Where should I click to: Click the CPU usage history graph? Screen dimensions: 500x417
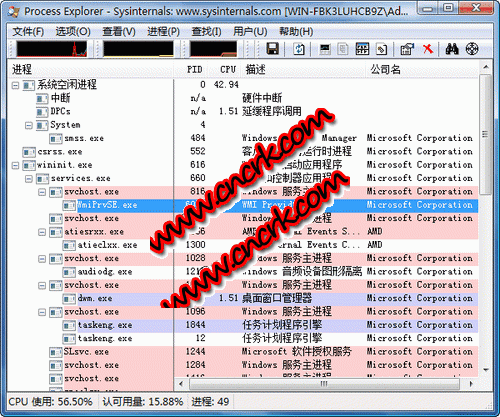52,49
